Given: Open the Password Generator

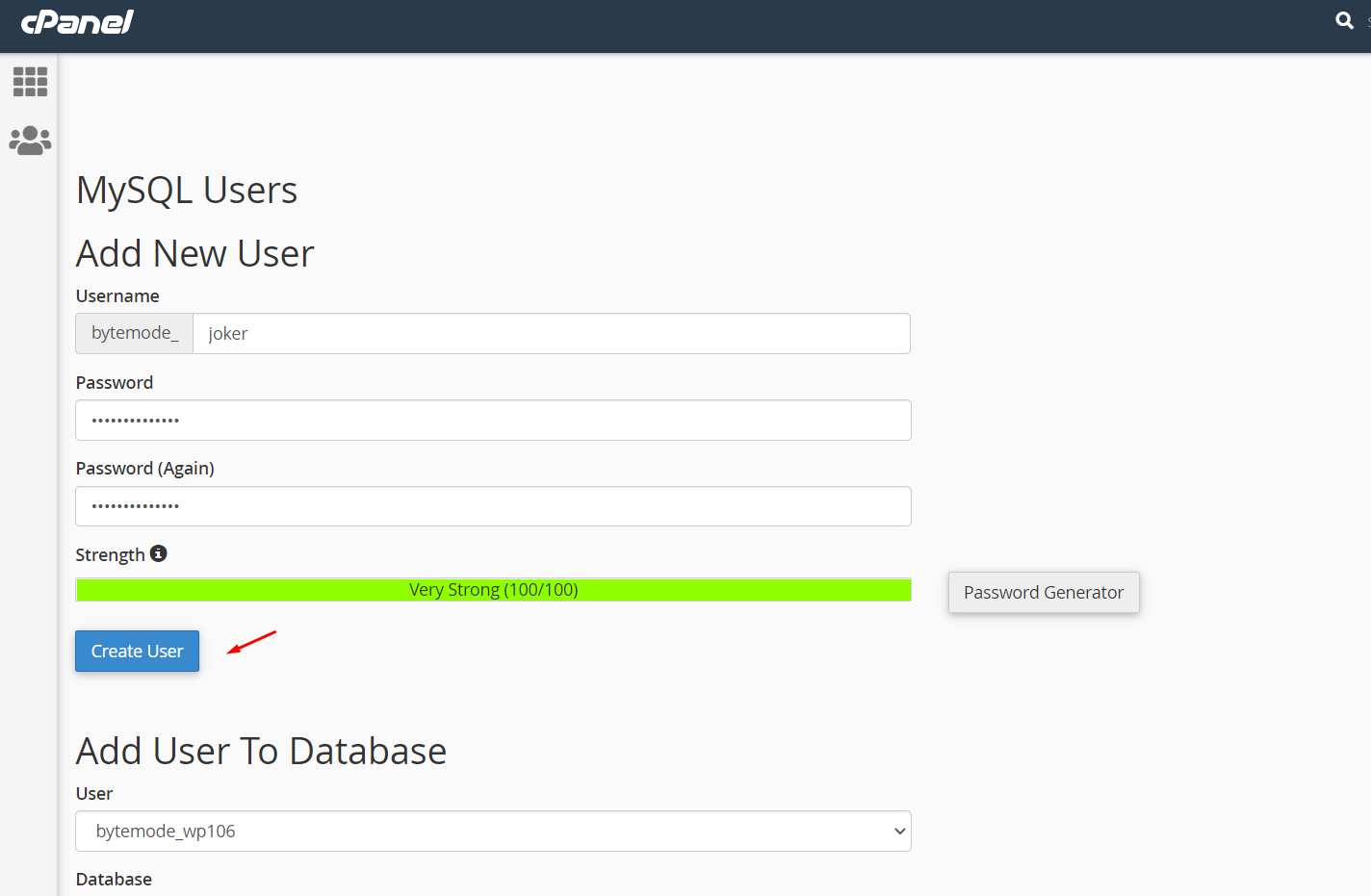Looking at the screenshot, I should 1043,593.
